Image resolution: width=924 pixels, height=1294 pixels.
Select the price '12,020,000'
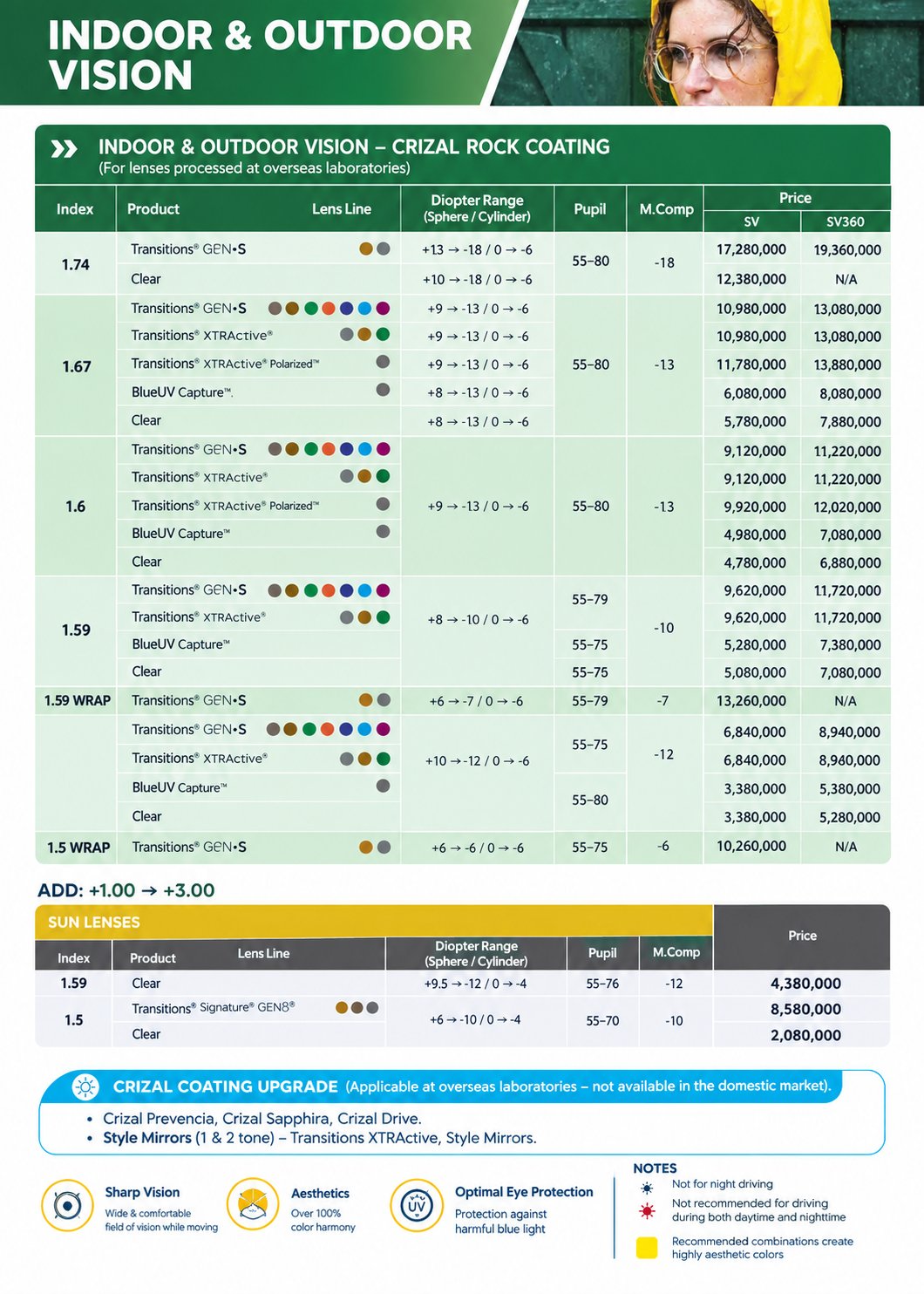(x=847, y=507)
